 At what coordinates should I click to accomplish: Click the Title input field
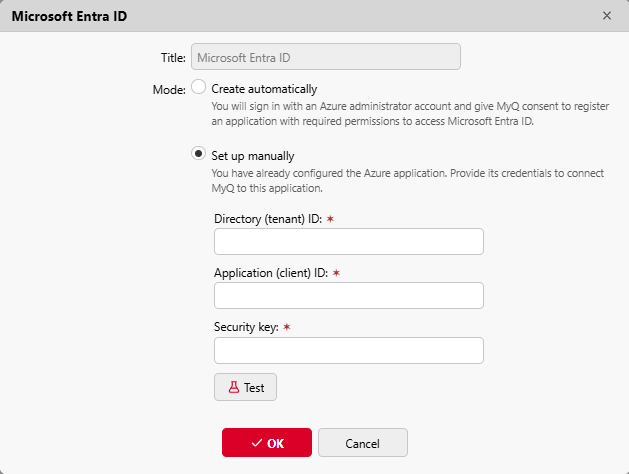click(326, 57)
